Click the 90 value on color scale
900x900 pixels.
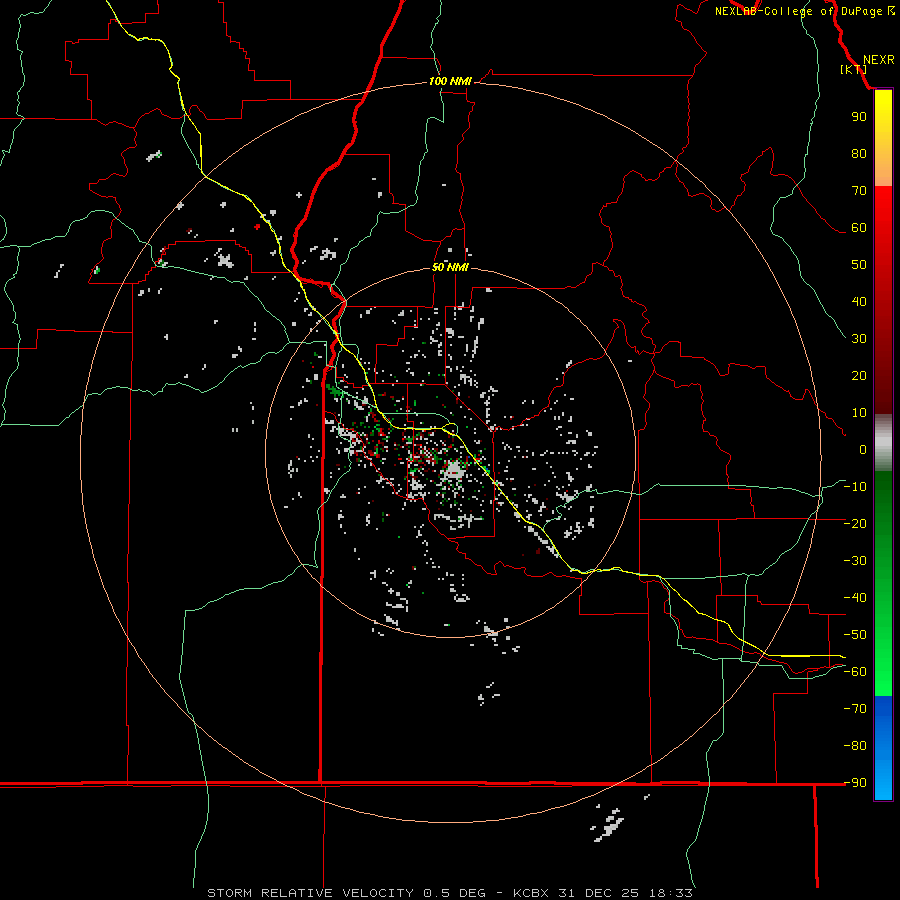pos(859,117)
